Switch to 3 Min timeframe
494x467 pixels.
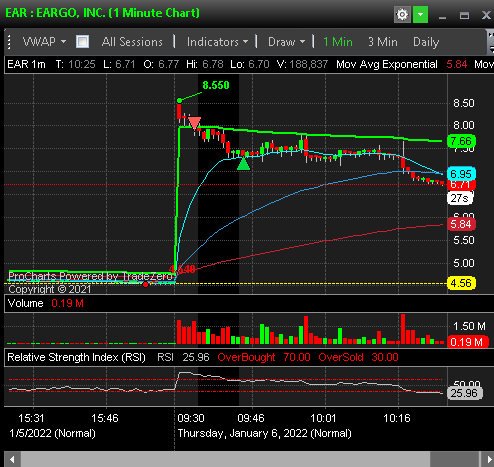tap(383, 42)
